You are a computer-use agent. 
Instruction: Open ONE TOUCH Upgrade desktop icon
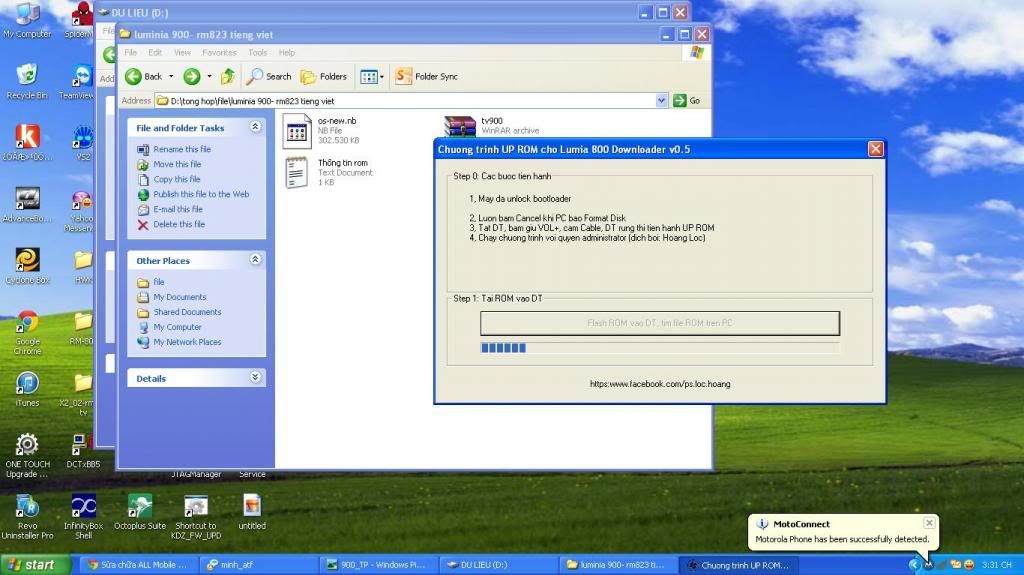click(x=27, y=455)
